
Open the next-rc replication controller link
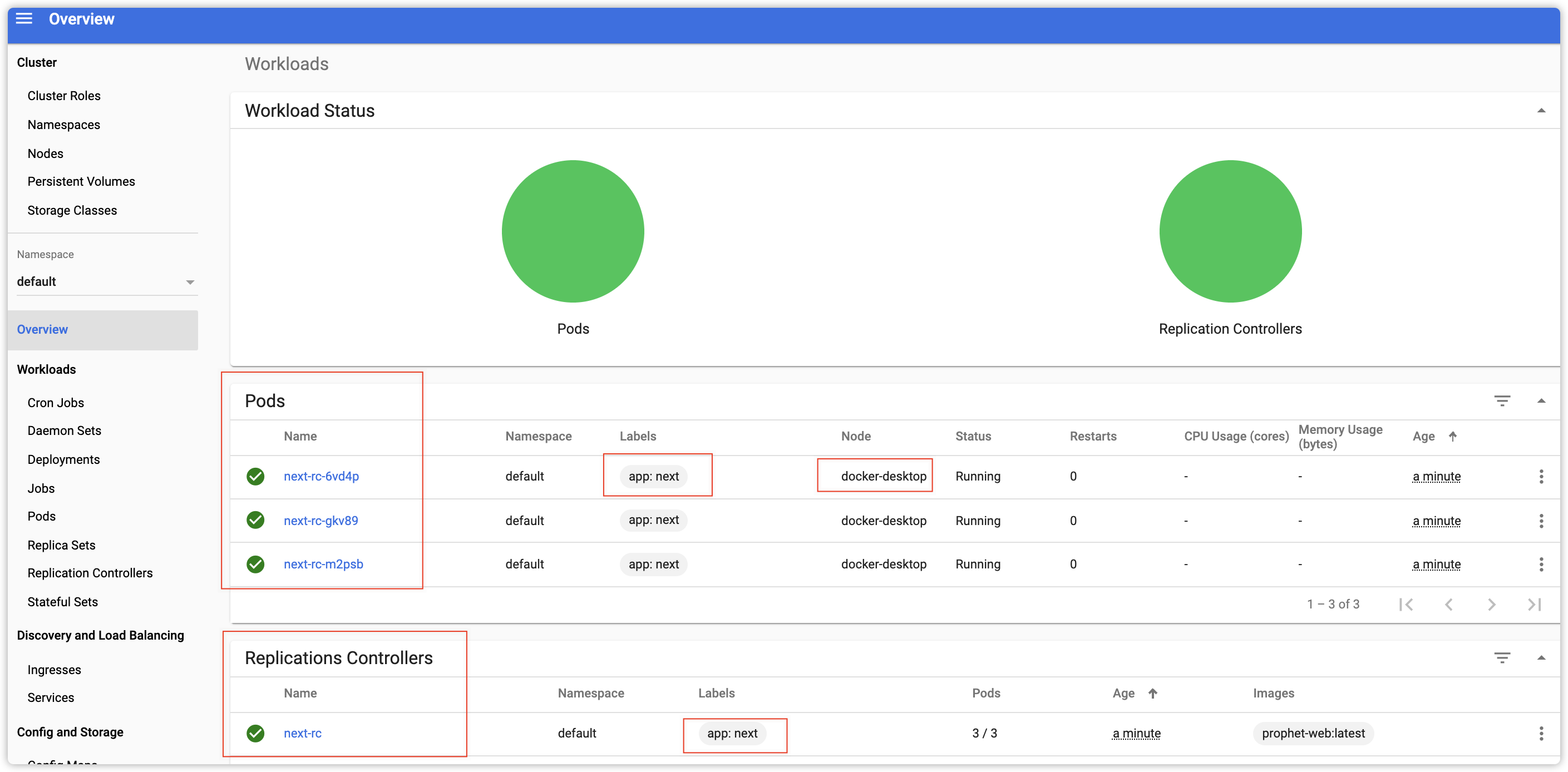[x=303, y=733]
